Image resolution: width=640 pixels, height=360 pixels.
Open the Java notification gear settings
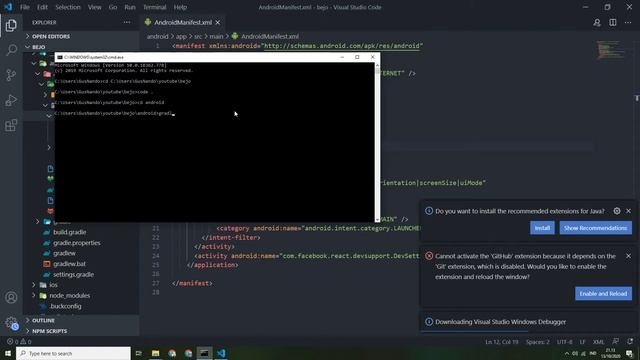click(x=617, y=211)
